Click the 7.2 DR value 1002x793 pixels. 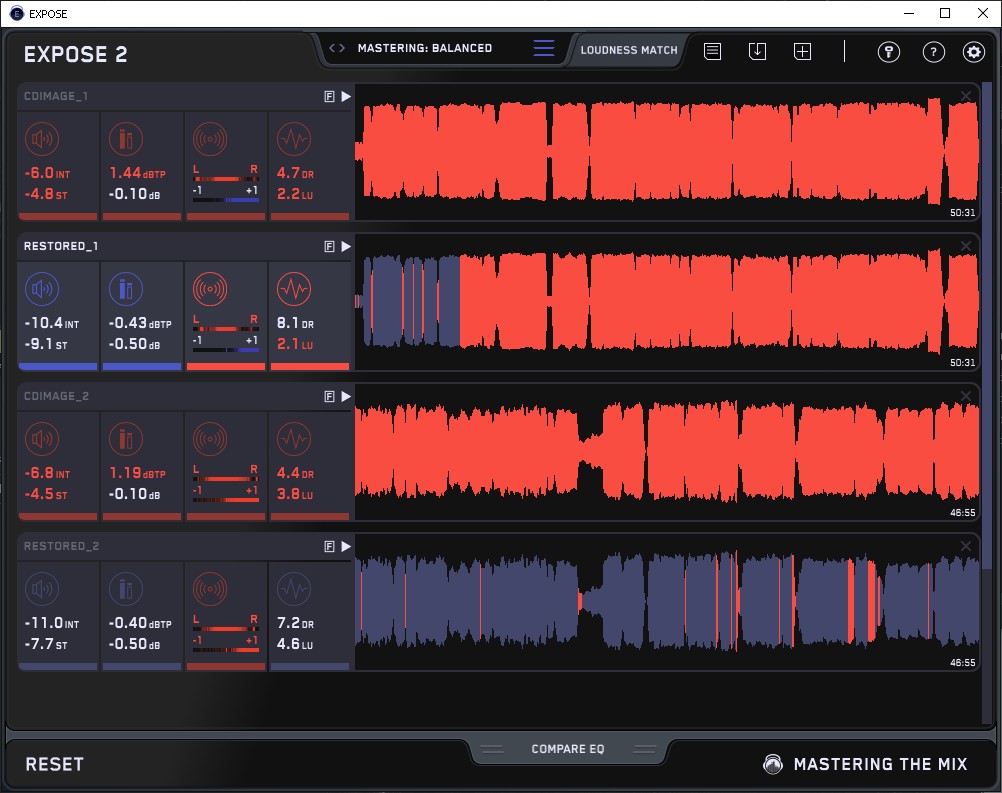(x=295, y=623)
